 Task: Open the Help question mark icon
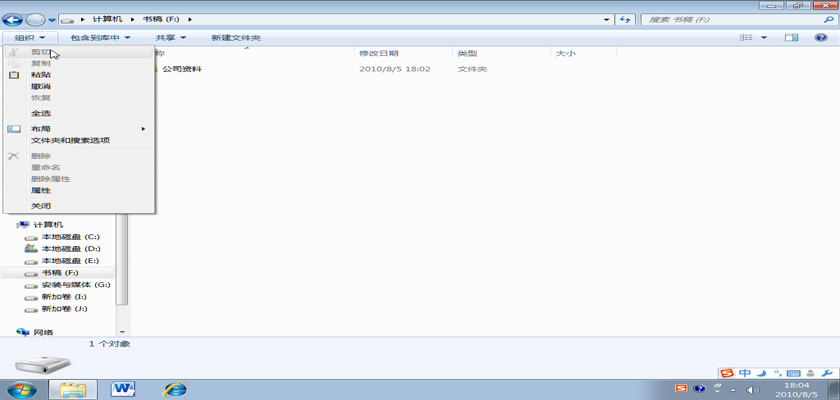(x=819, y=38)
